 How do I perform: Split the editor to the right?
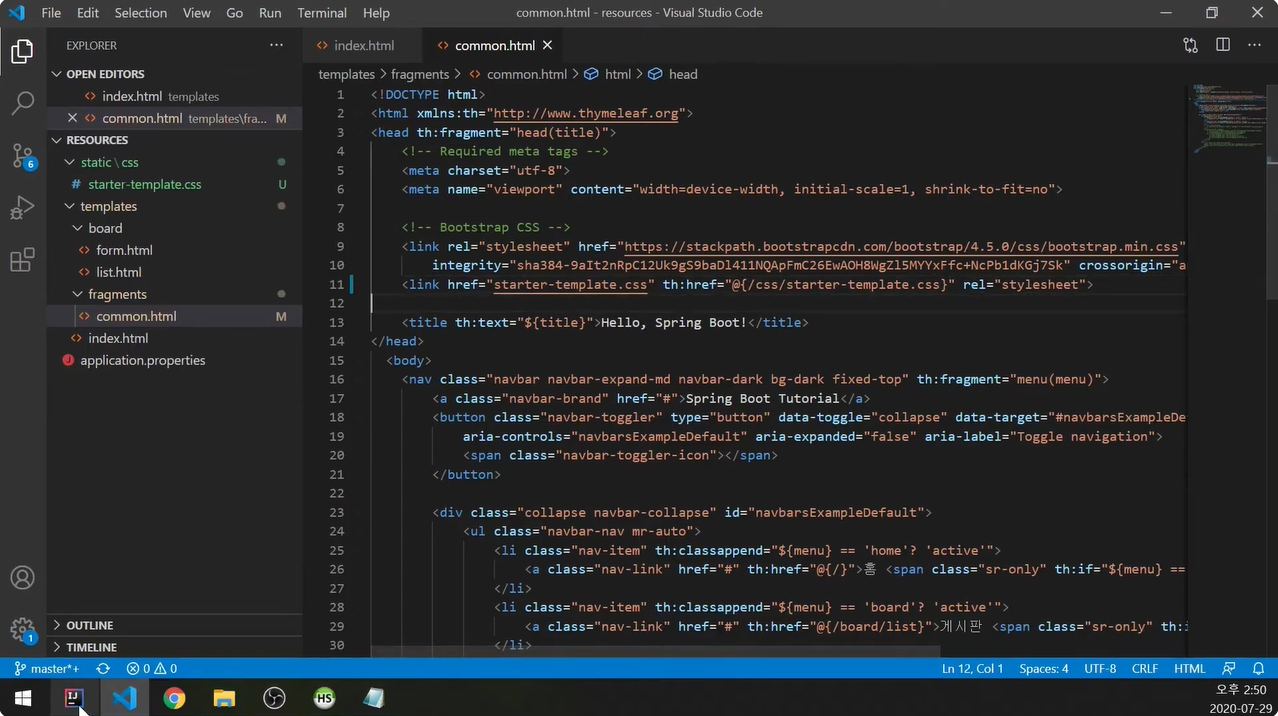(1223, 45)
